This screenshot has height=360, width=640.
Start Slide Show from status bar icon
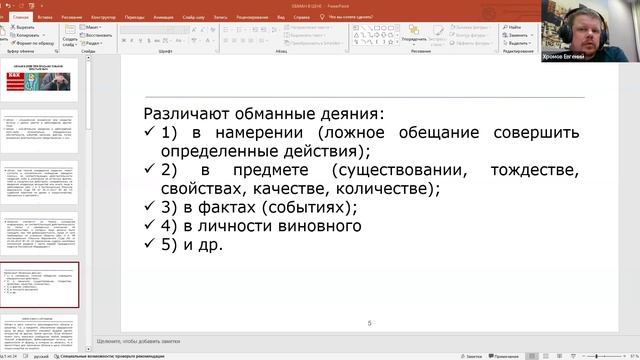tap(573, 356)
